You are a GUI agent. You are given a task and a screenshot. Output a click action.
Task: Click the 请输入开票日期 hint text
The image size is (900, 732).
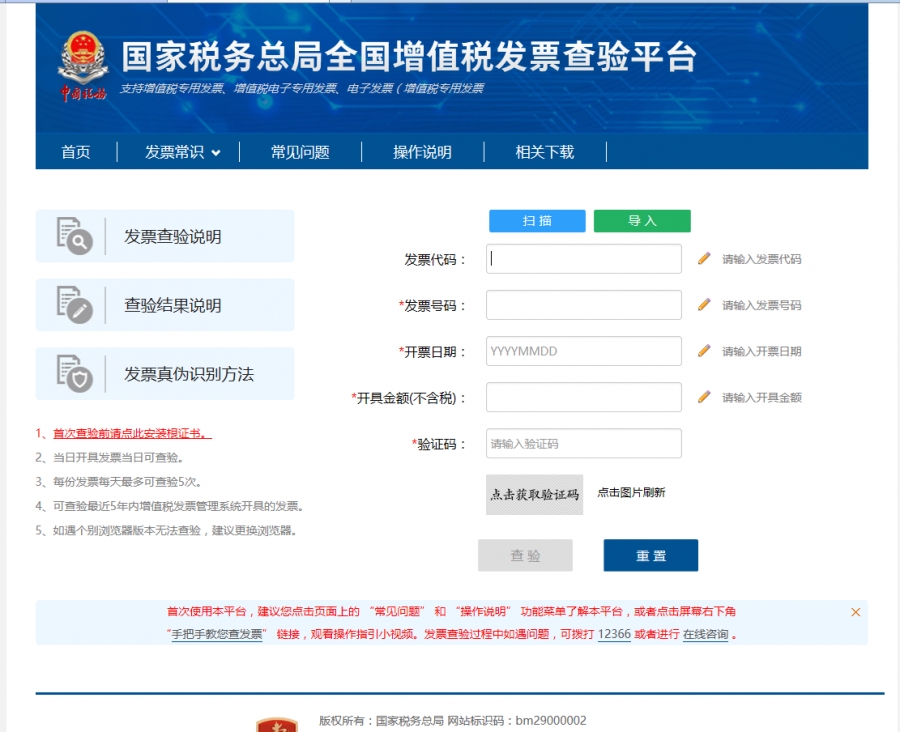point(762,351)
